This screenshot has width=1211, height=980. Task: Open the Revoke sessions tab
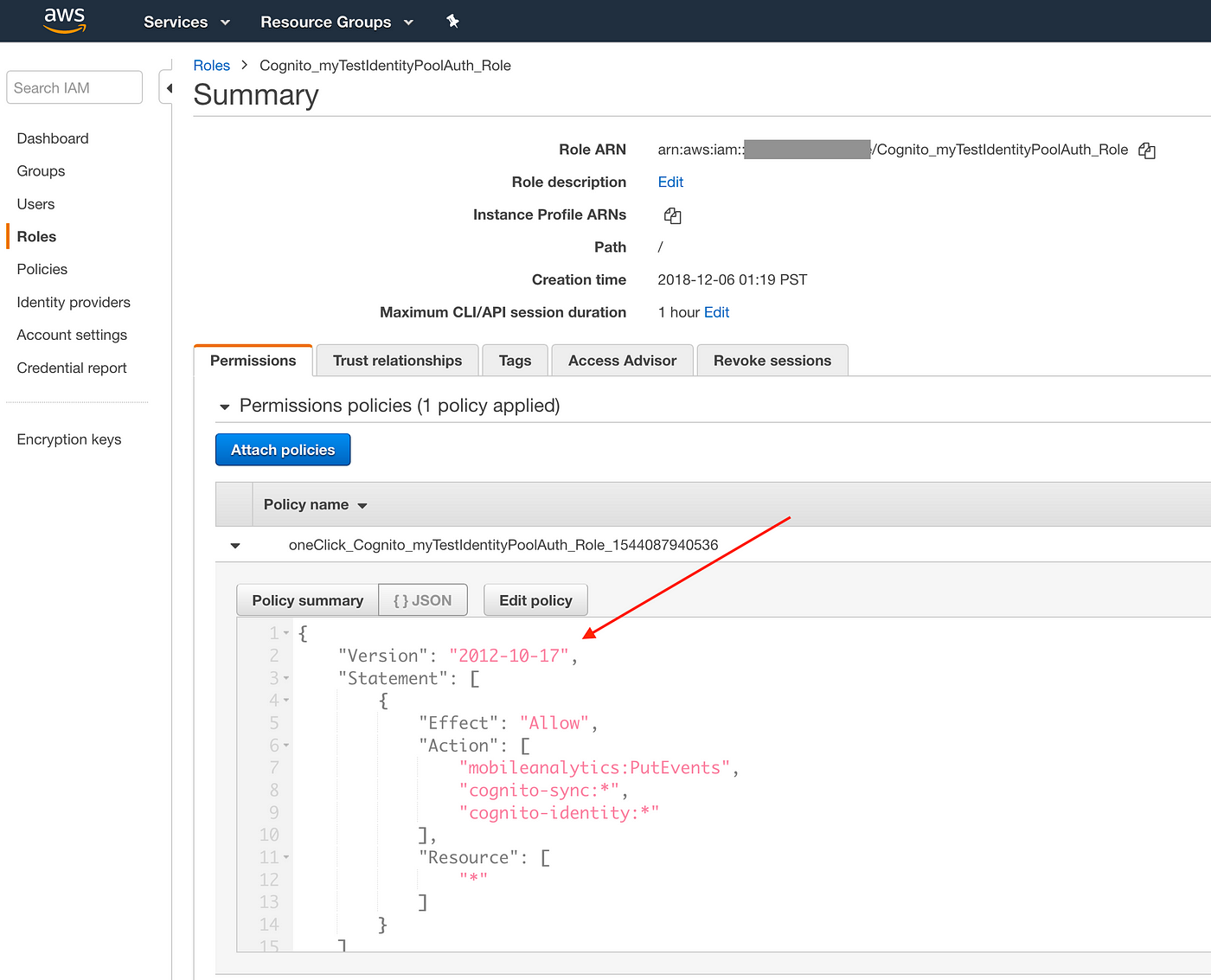click(772, 361)
